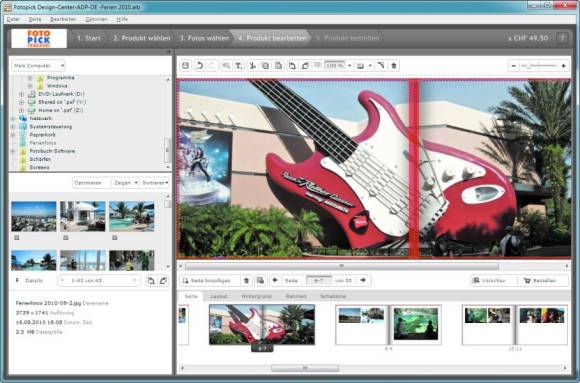Click the Vorschau preview button
The width and height of the screenshot is (580, 383).
493,281
